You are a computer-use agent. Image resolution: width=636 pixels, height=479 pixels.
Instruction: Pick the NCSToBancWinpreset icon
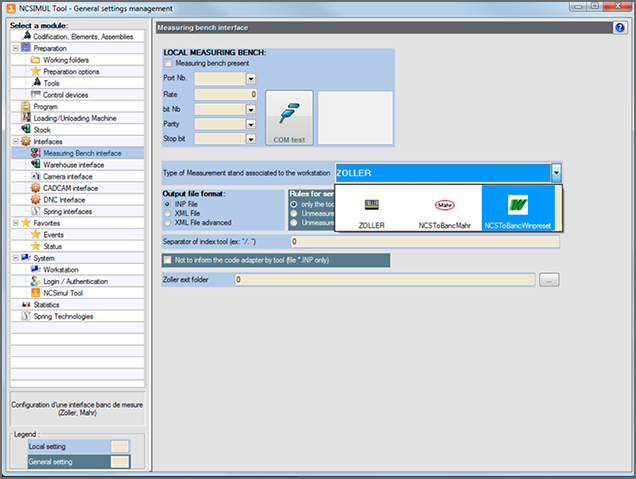519,206
